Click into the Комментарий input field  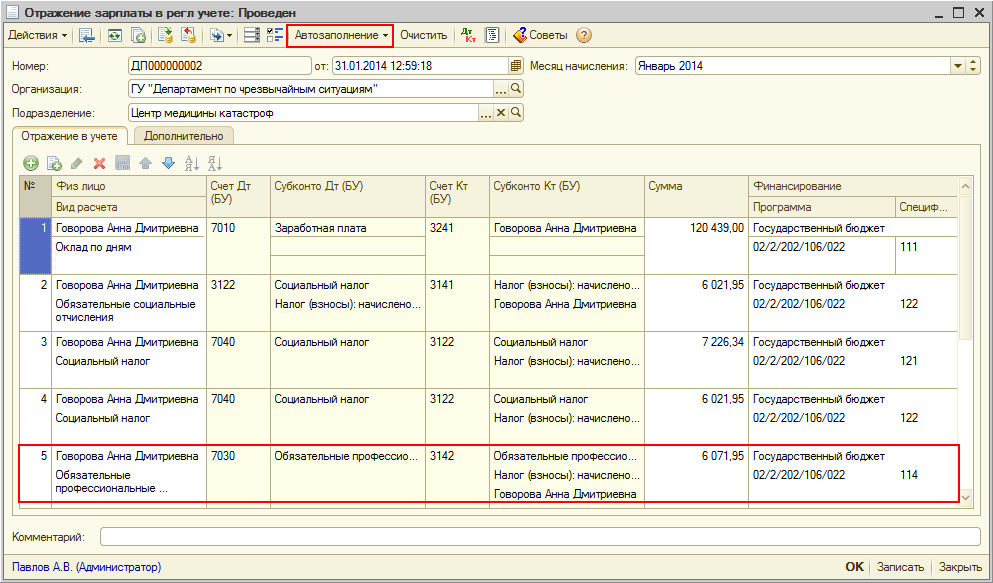[x=540, y=537]
